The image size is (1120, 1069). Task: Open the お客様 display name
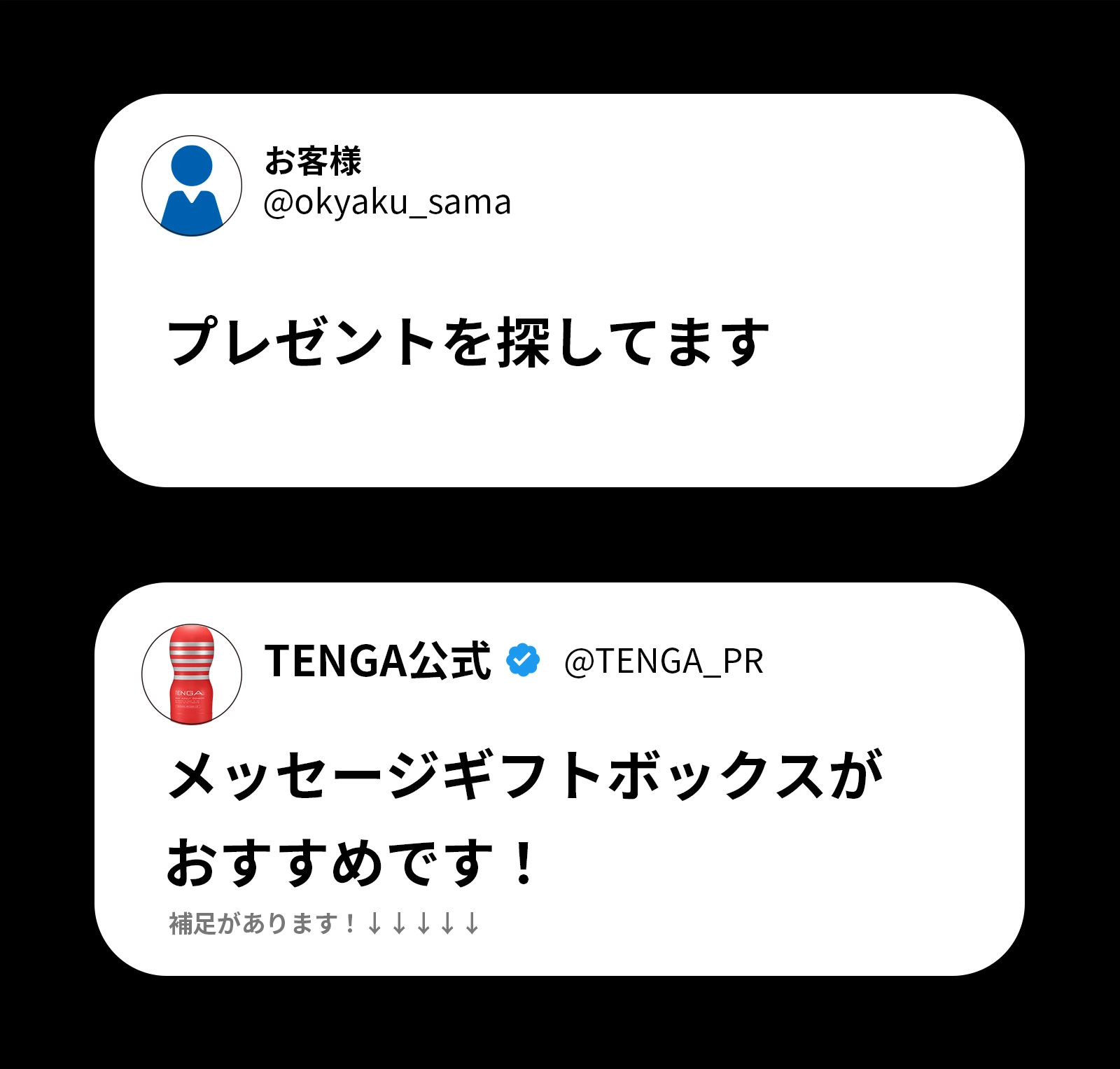coord(313,161)
